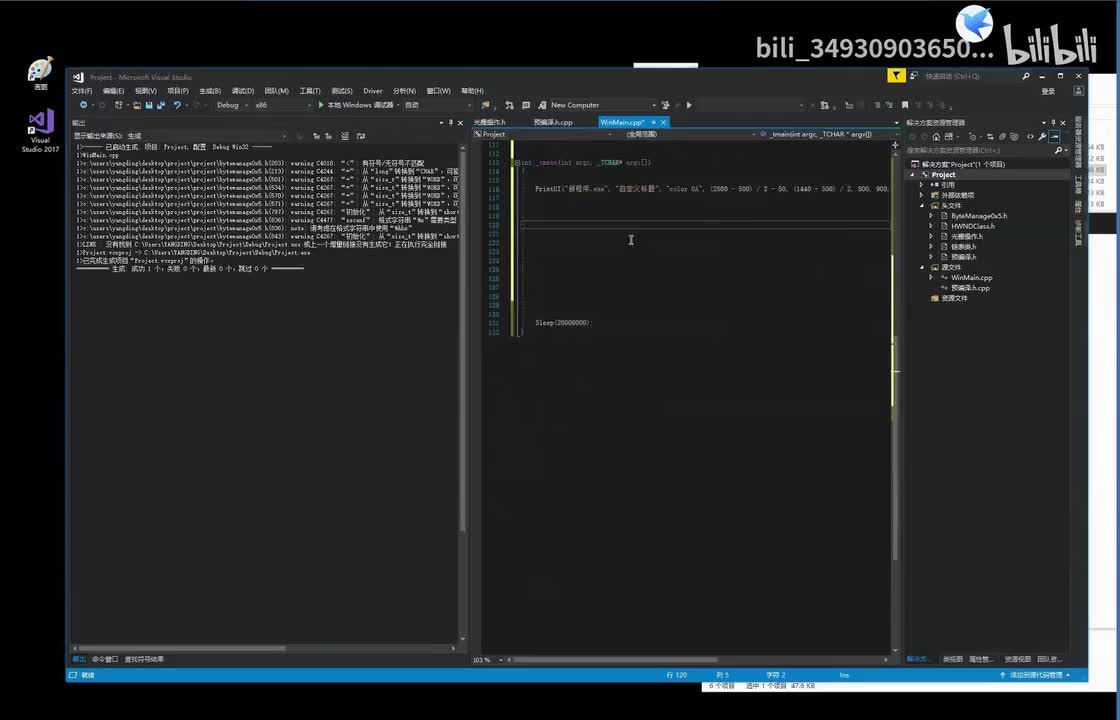
Task: Open the 调试(D) menu
Action: (243, 91)
